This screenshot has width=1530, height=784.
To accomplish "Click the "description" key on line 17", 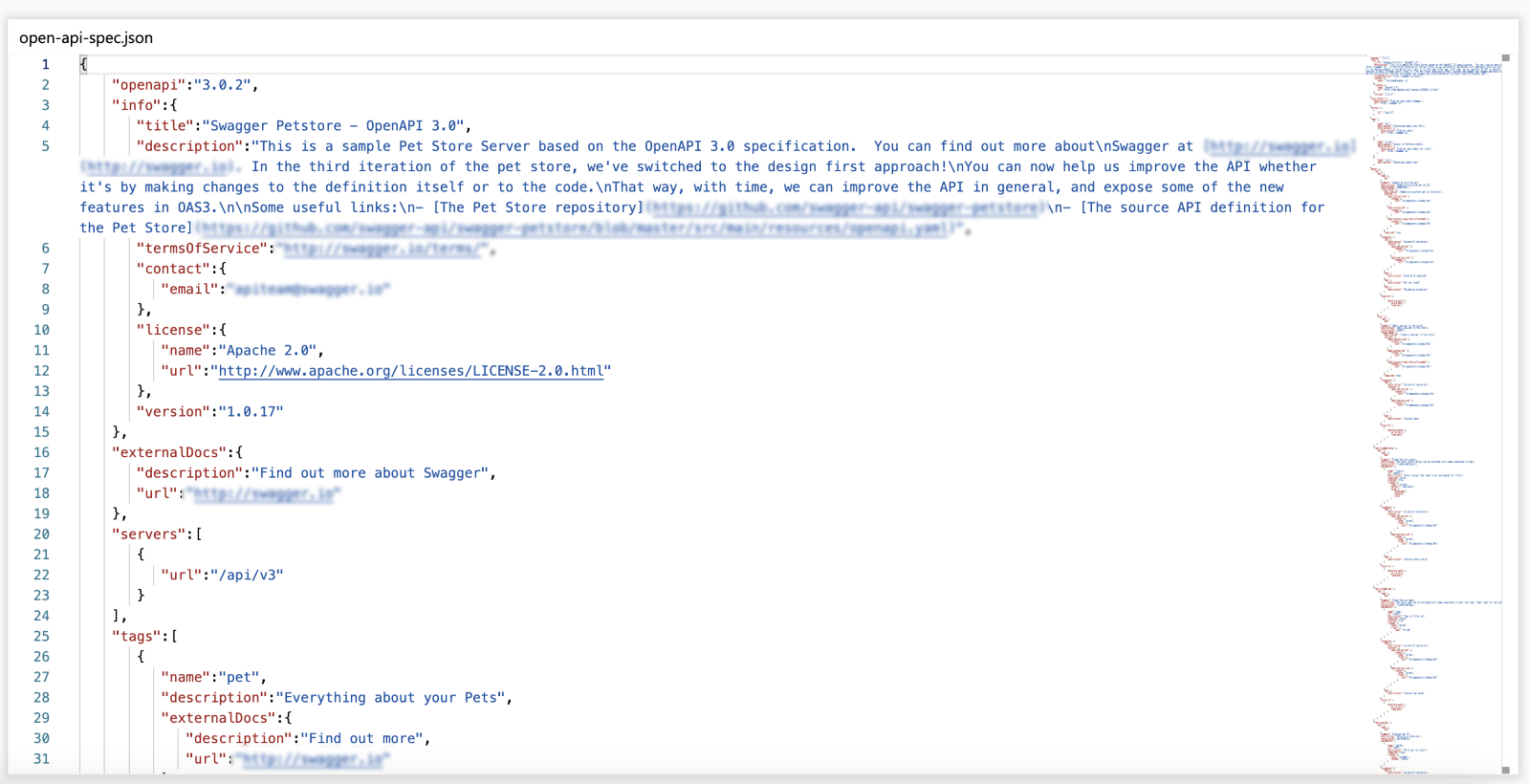I will (x=190, y=473).
